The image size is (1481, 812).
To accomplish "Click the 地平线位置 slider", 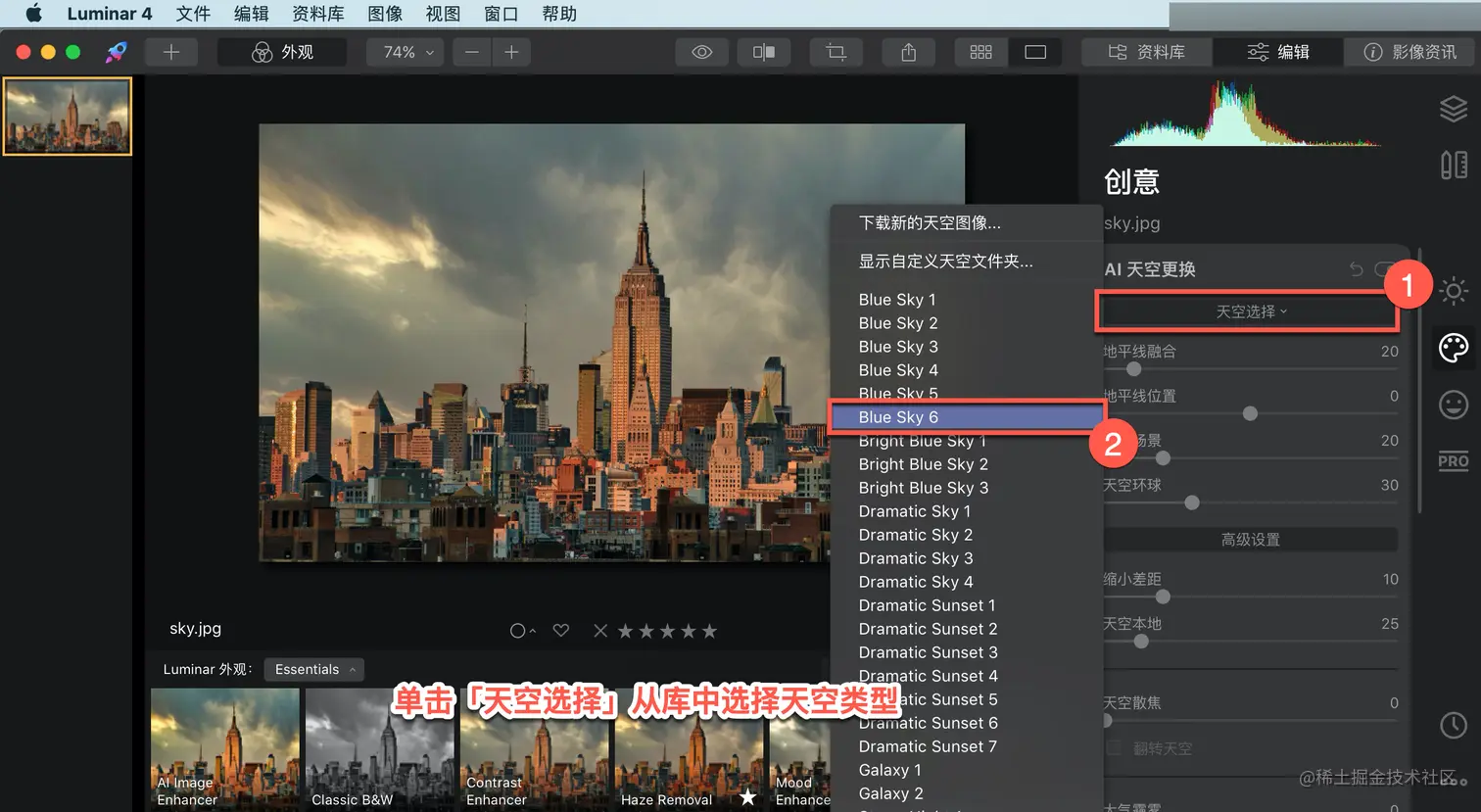I will pos(1251,413).
